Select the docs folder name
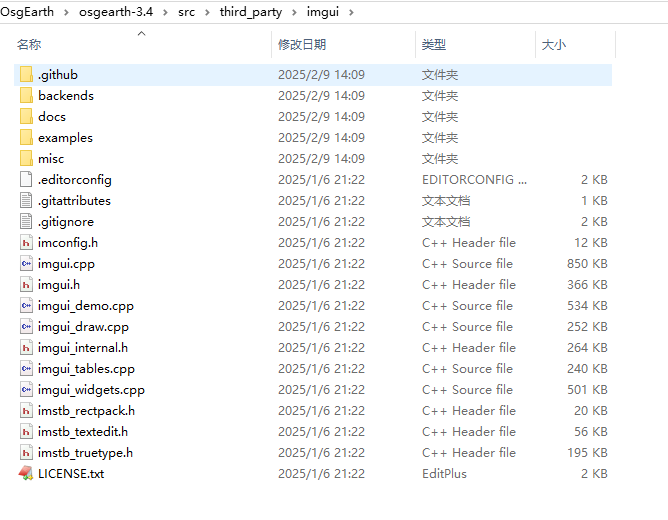Image resolution: width=668 pixels, height=520 pixels. click(x=52, y=117)
